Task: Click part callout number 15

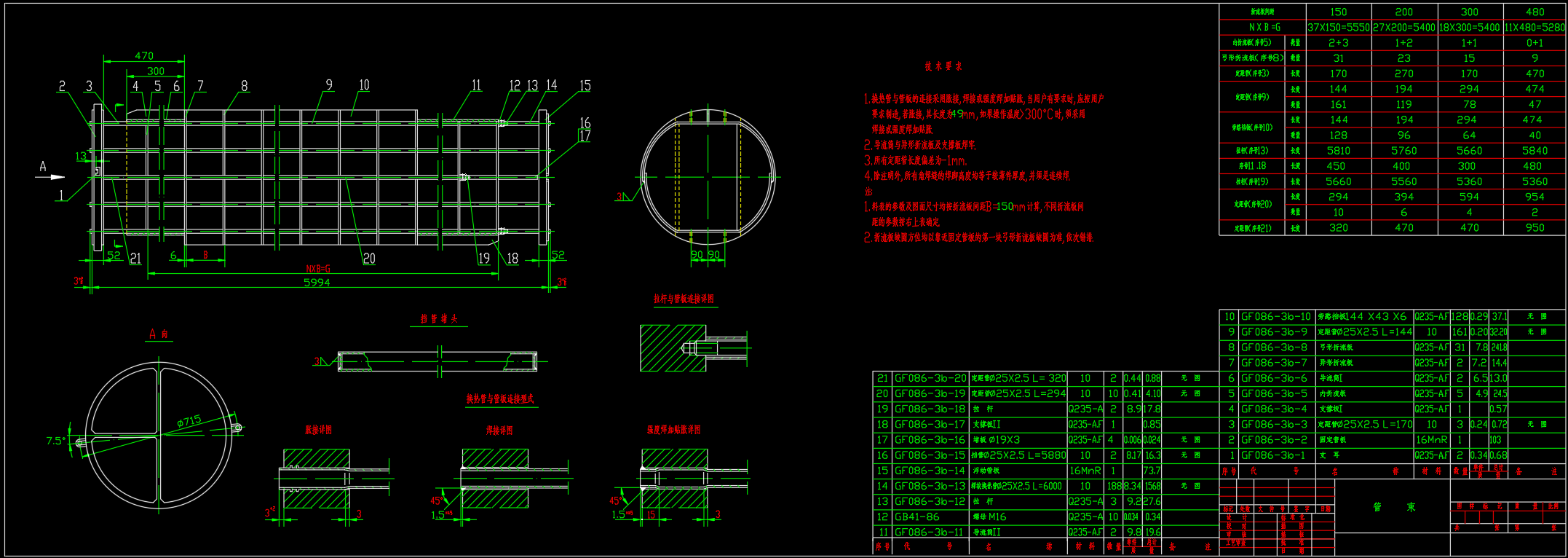Action: (585, 86)
